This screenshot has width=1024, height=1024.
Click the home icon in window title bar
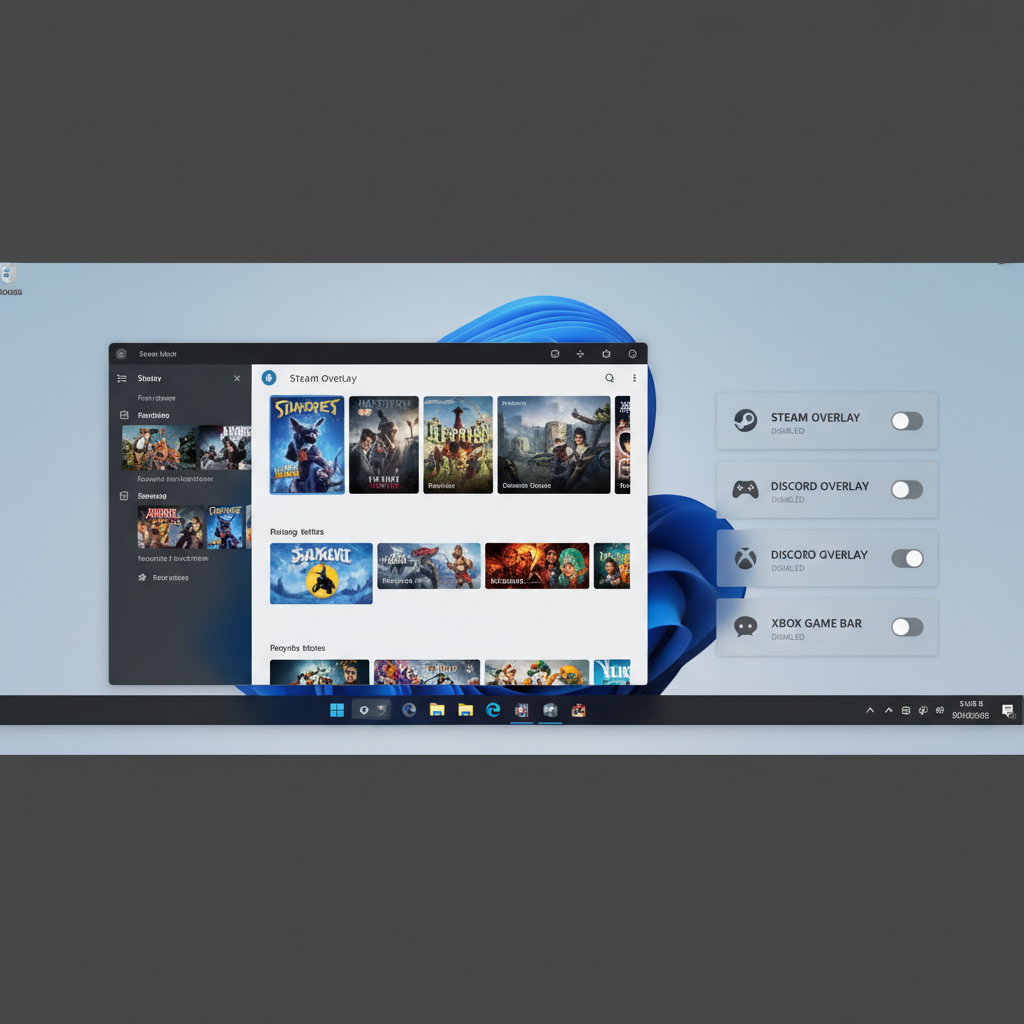(x=121, y=354)
